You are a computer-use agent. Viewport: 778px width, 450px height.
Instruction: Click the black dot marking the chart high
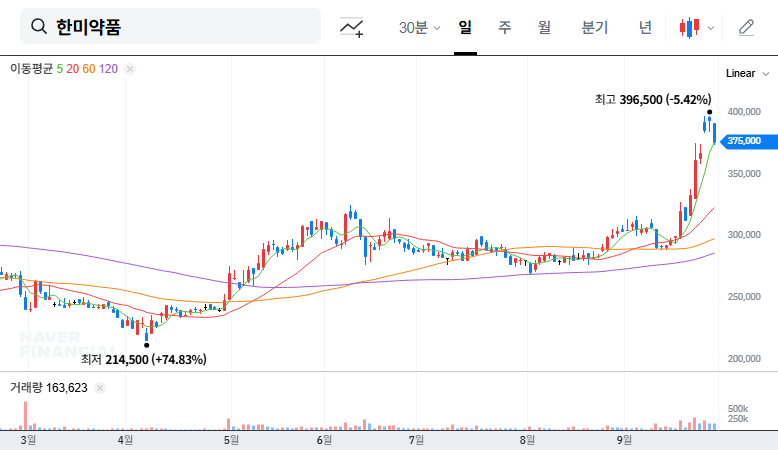710,112
